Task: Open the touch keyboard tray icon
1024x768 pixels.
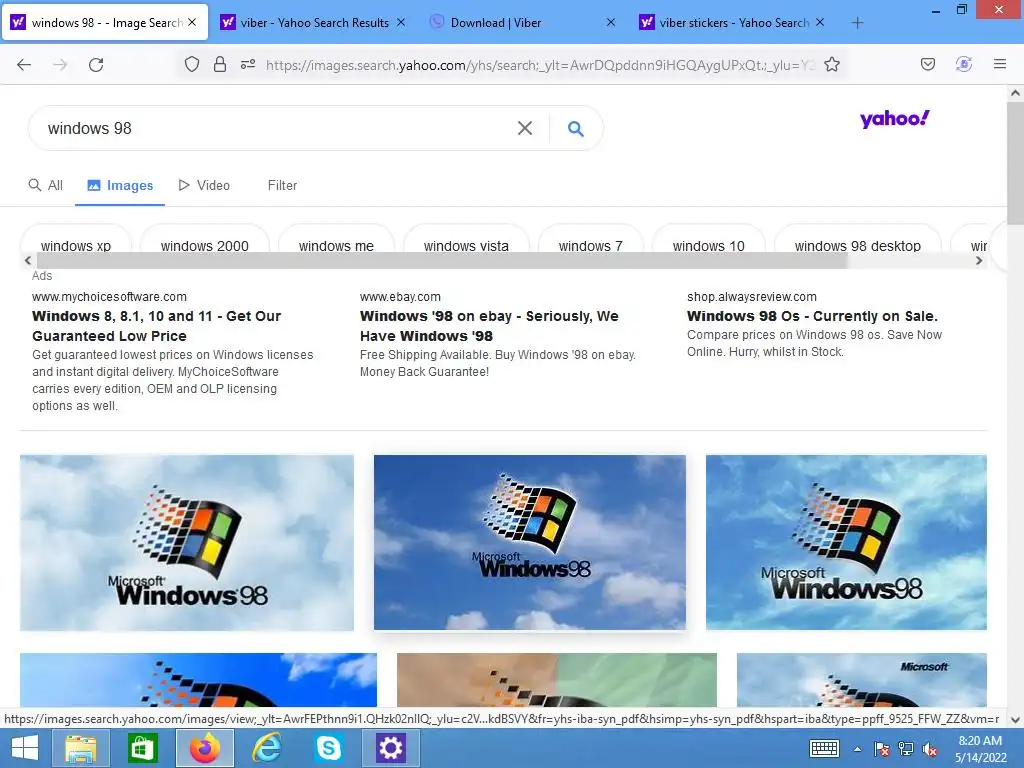Action: (824, 749)
